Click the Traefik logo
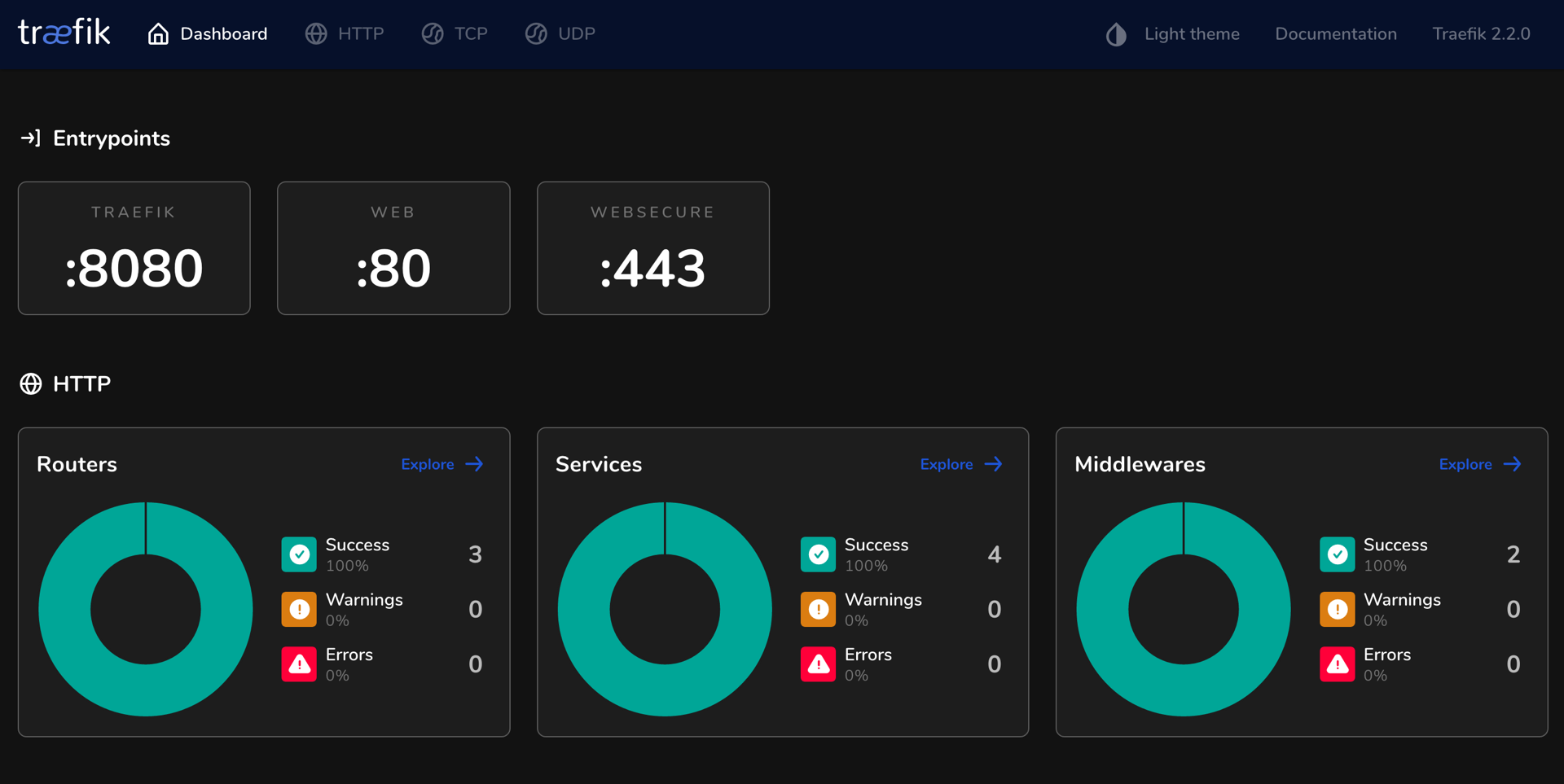Viewport: 1564px width, 784px height. (x=64, y=33)
